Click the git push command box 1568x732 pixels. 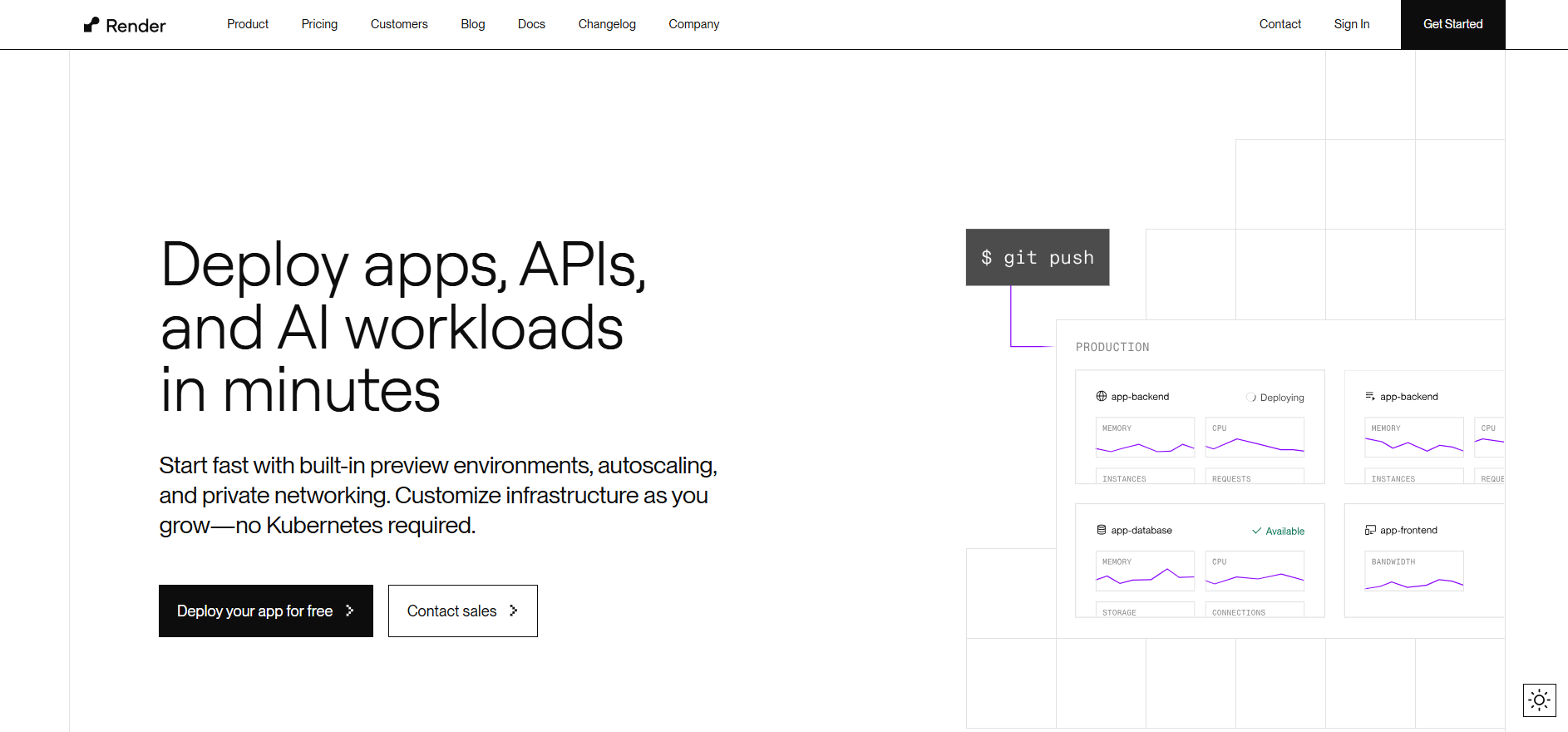point(1037,257)
